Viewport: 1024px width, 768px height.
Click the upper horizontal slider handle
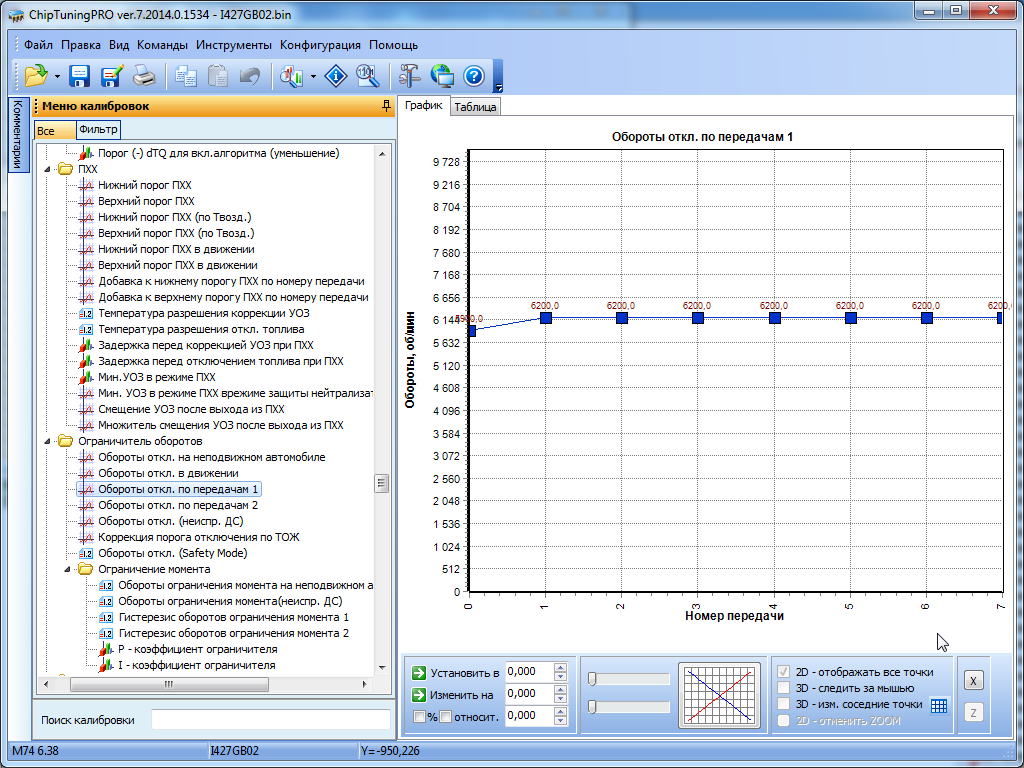[592, 679]
